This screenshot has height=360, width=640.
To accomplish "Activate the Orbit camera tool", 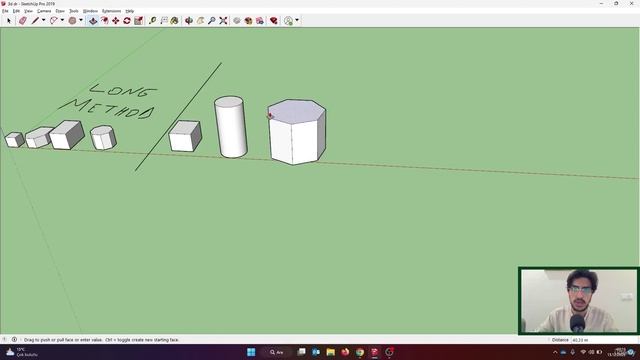I will pyautogui.click(x=189, y=20).
